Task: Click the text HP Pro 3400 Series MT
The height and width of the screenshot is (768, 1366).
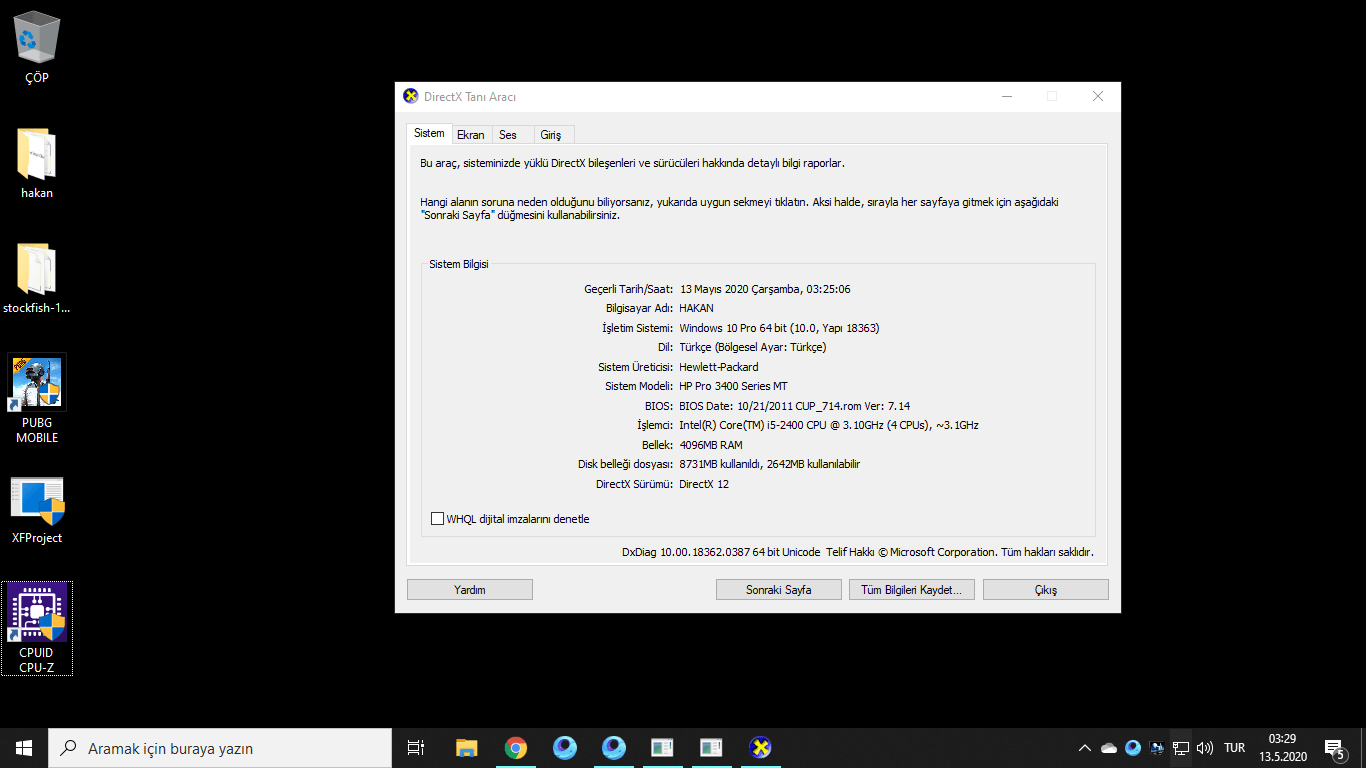Action: click(734, 386)
